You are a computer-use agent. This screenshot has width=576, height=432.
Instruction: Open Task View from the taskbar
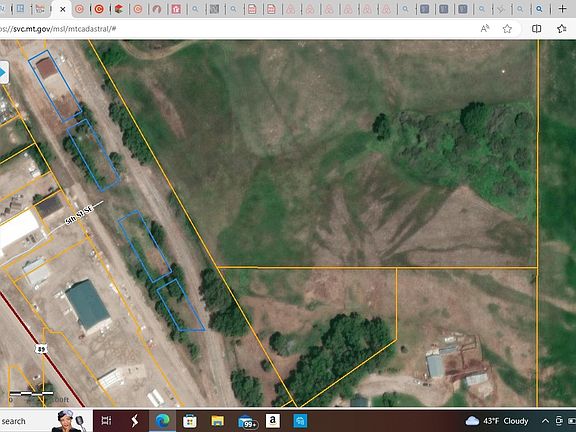coord(106,420)
